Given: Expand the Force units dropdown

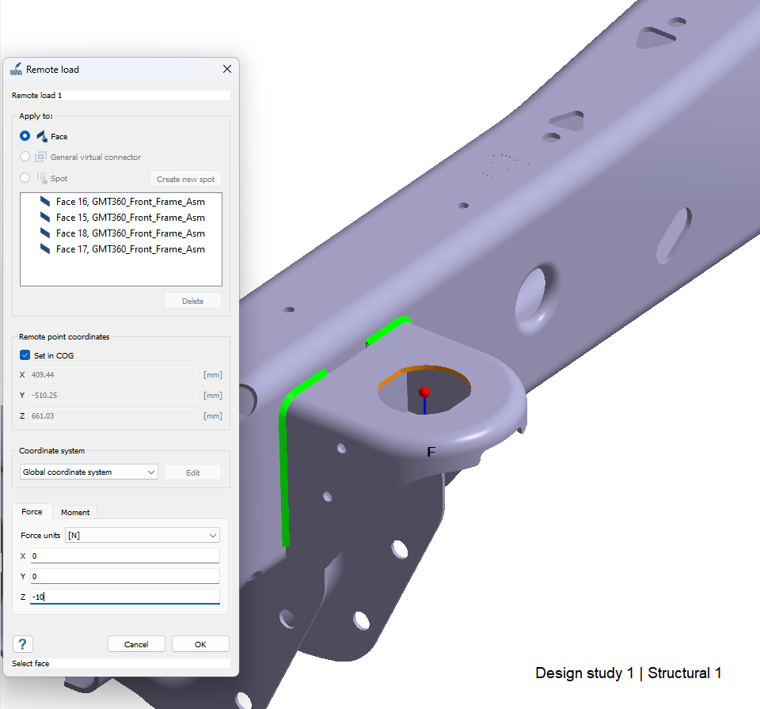Looking at the screenshot, I should point(142,536).
